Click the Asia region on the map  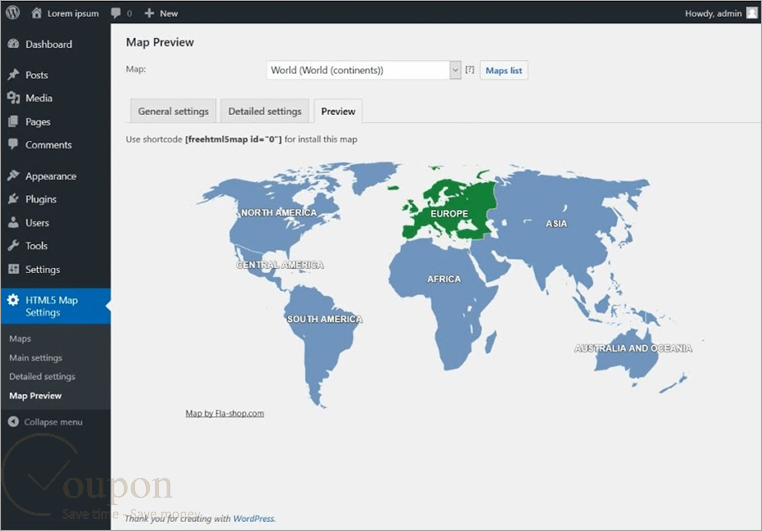click(x=556, y=223)
